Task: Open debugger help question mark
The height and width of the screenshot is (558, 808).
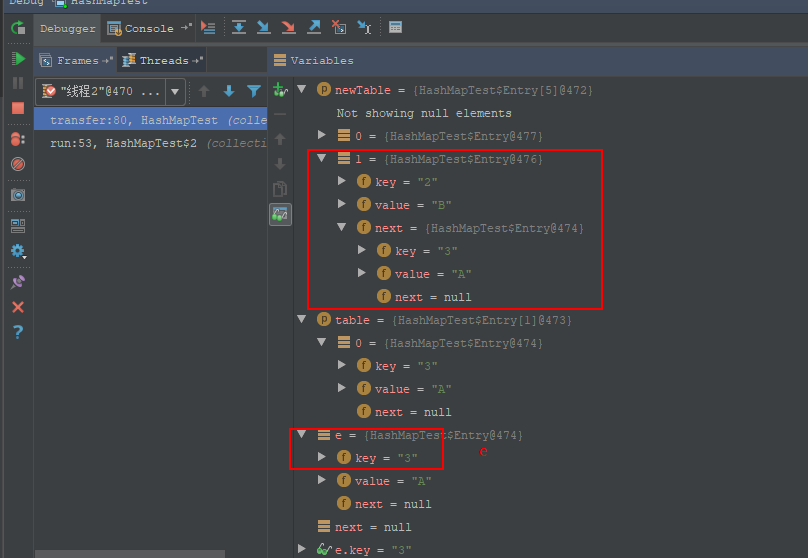Action: 18,332
